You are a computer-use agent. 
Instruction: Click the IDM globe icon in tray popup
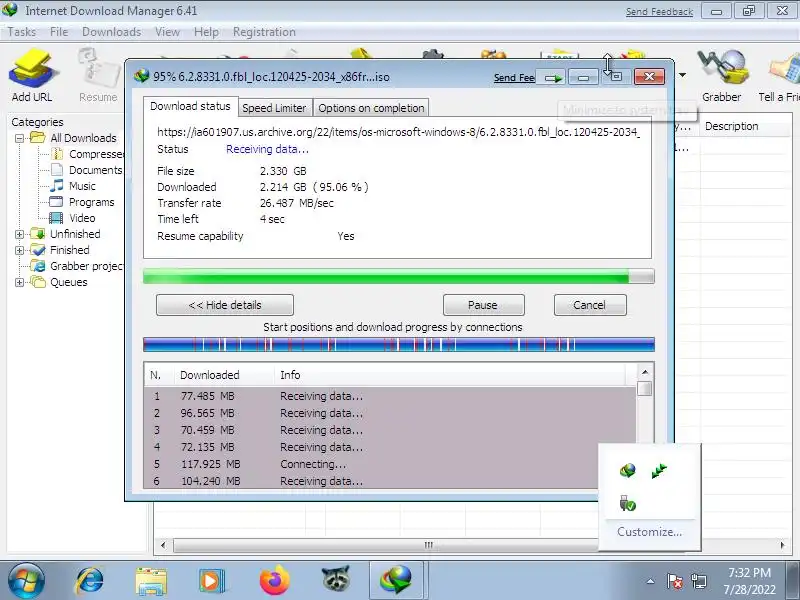coord(628,470)
